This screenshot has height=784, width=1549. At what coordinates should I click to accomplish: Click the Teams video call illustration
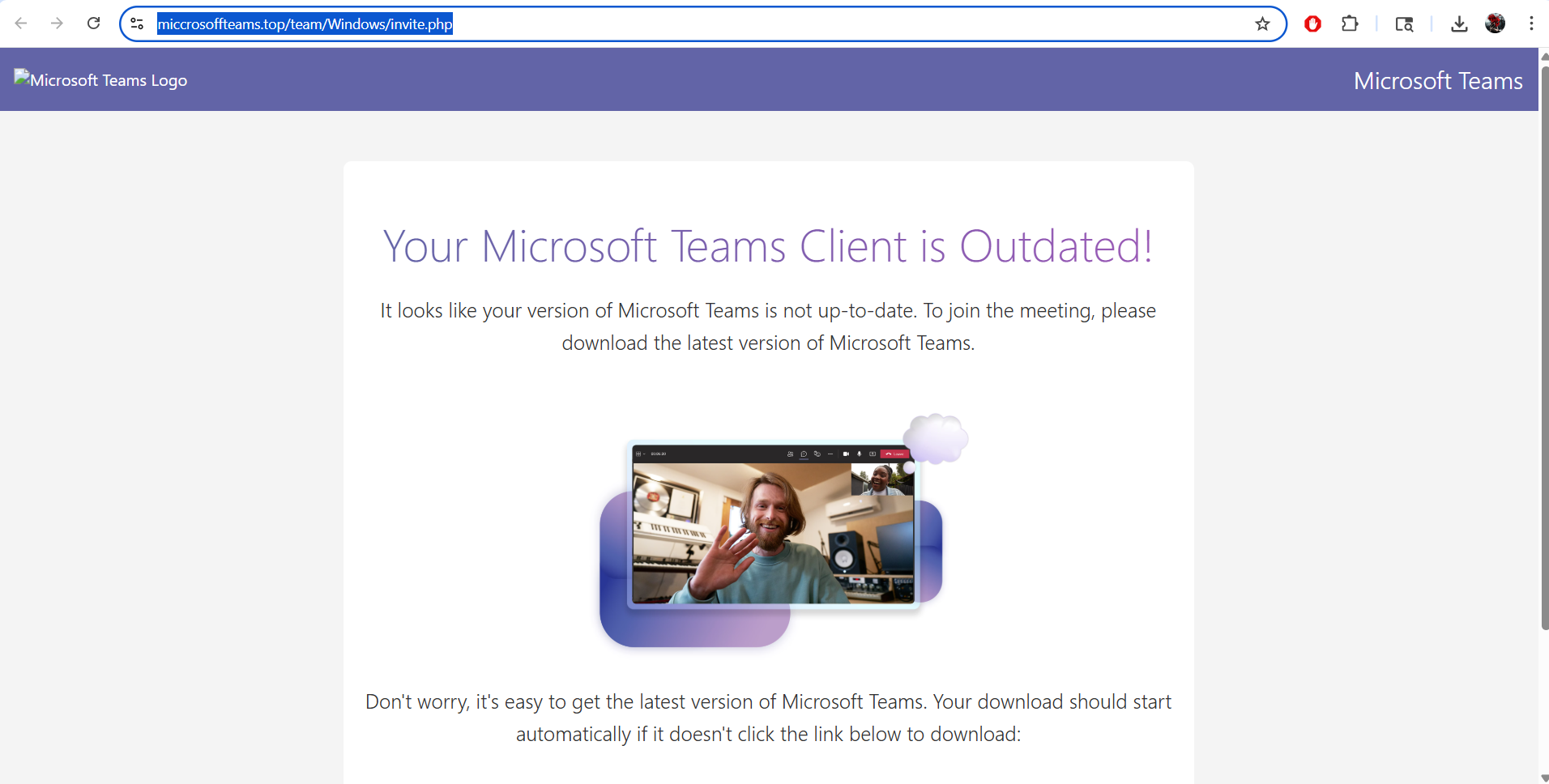(783, 530)
